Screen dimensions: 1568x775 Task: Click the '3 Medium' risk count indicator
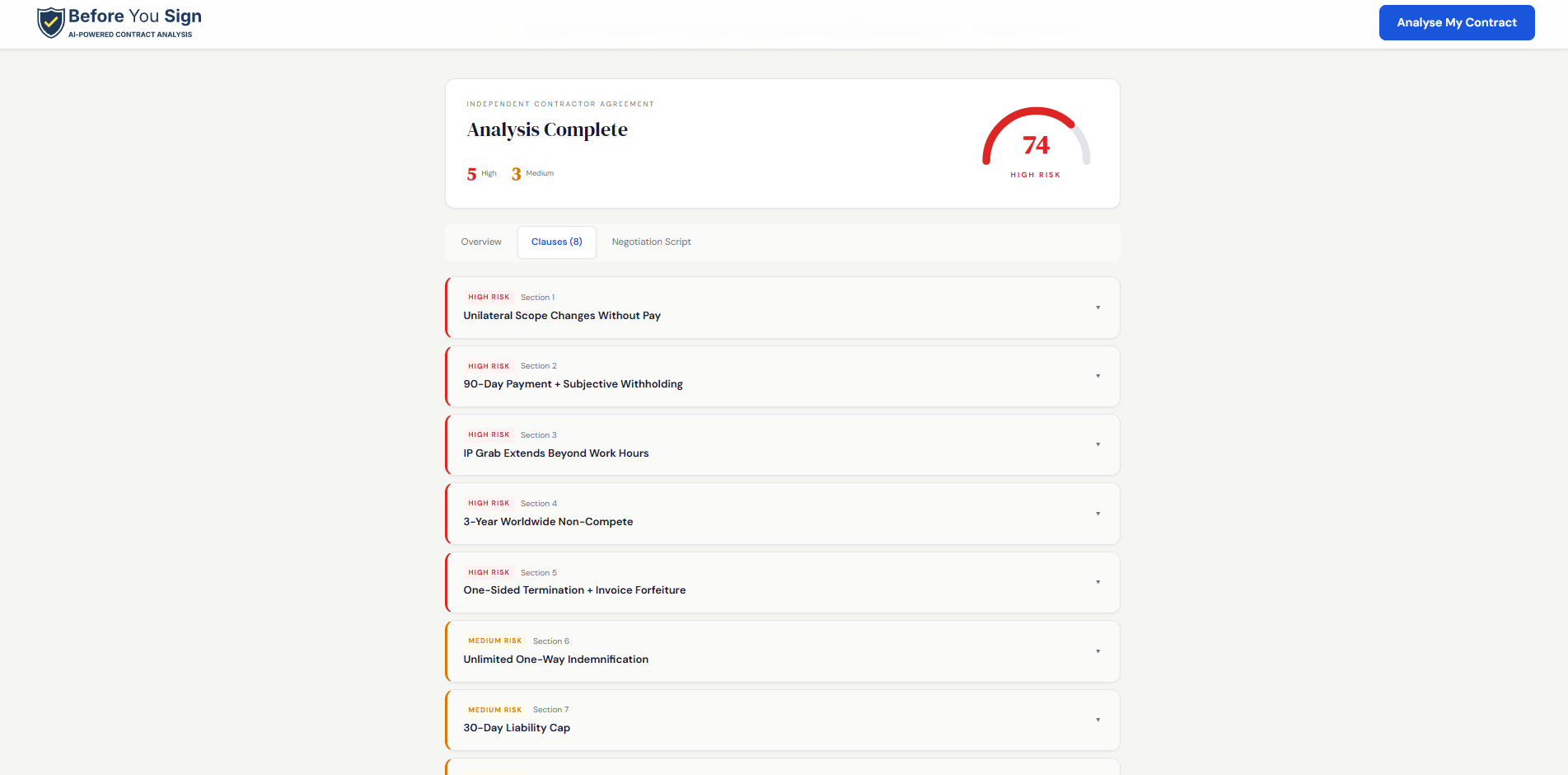coord(531,173)
